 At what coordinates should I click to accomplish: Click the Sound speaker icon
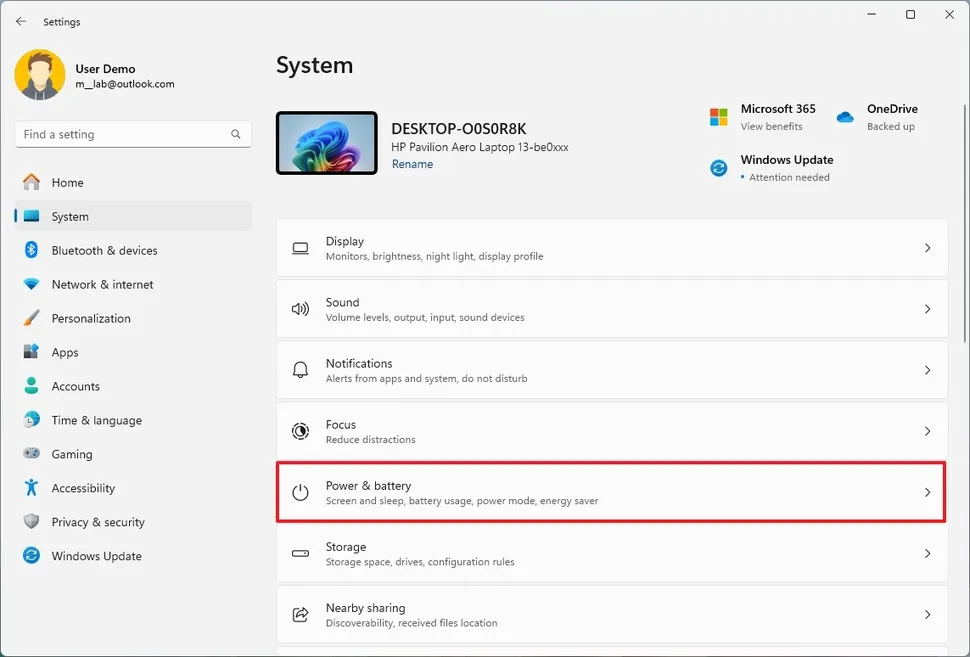[x=300, y=308]
